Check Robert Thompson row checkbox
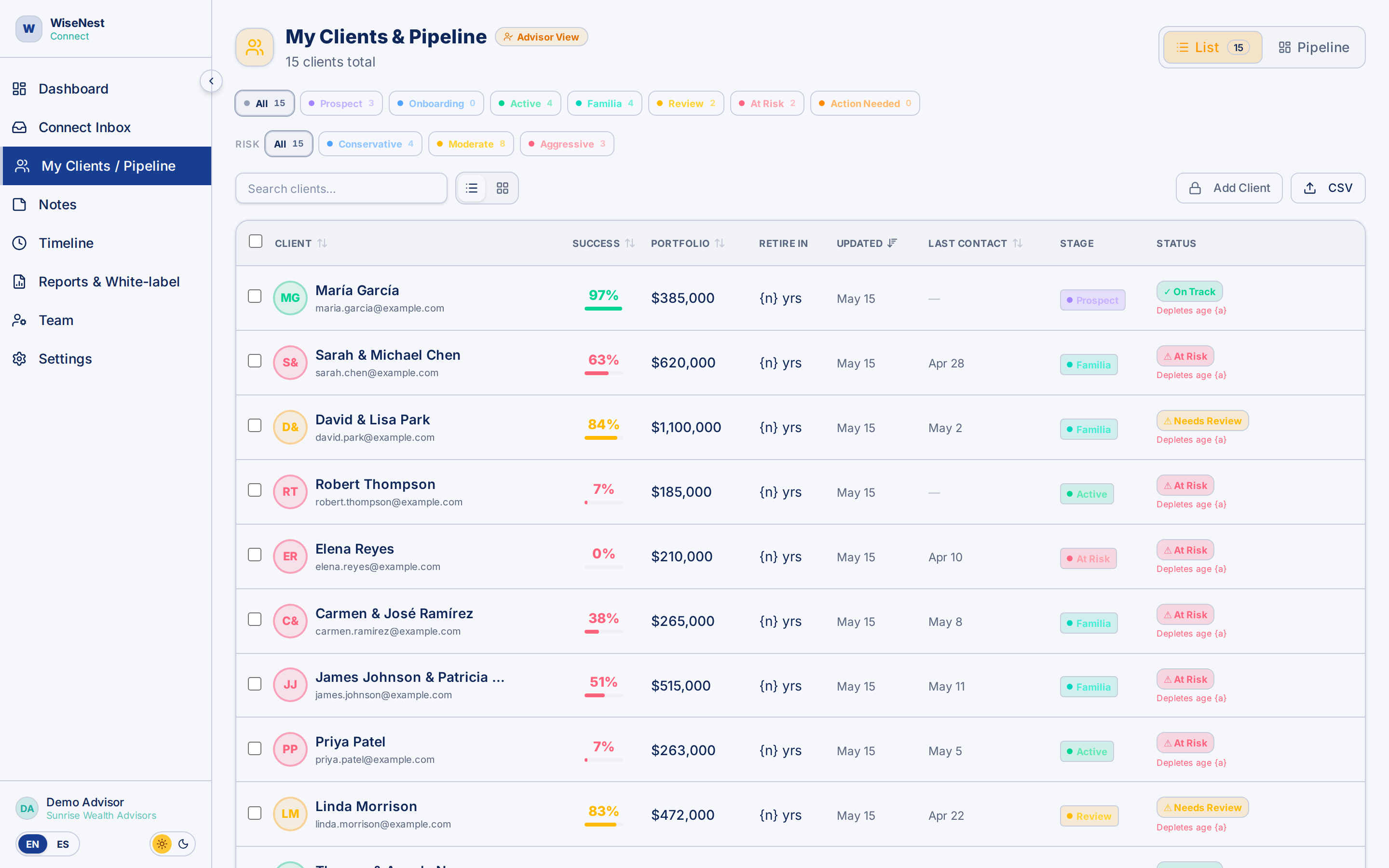The height and width of the screenshot is (868, 1389). click(x=254, y=490)
